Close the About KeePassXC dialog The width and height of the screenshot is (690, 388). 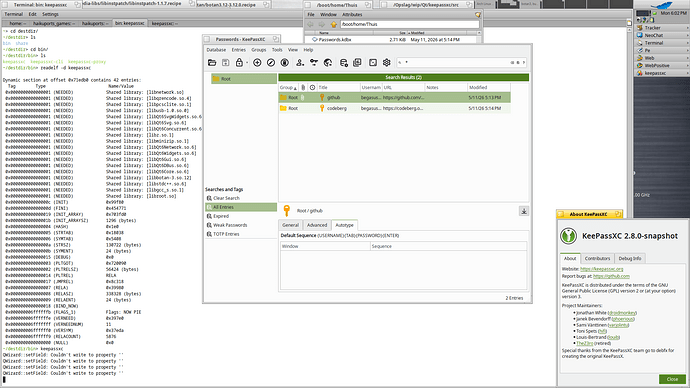click(672, 379)
